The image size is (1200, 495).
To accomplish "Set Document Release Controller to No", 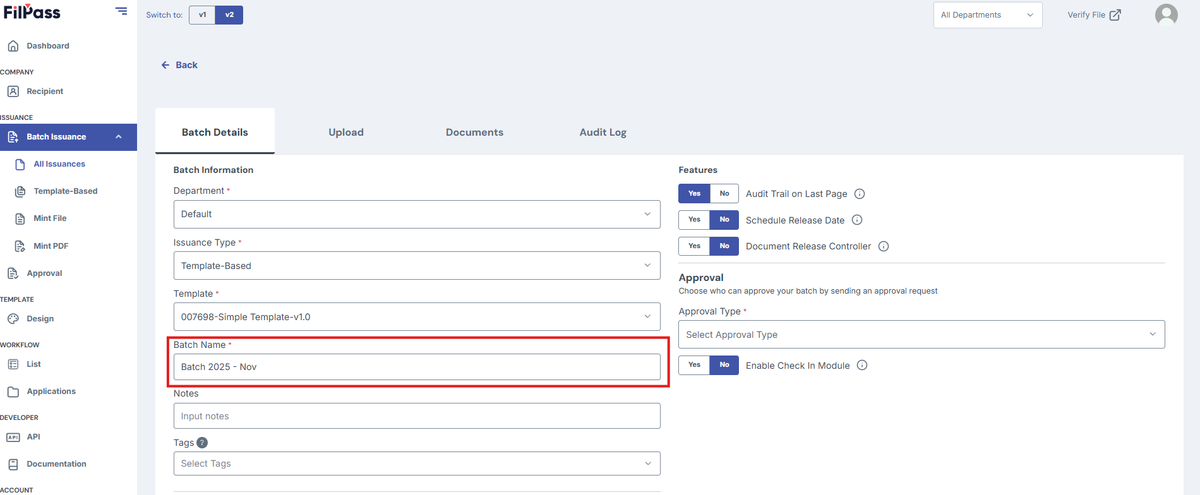I will pyautogui.click(x=724, y=246).
